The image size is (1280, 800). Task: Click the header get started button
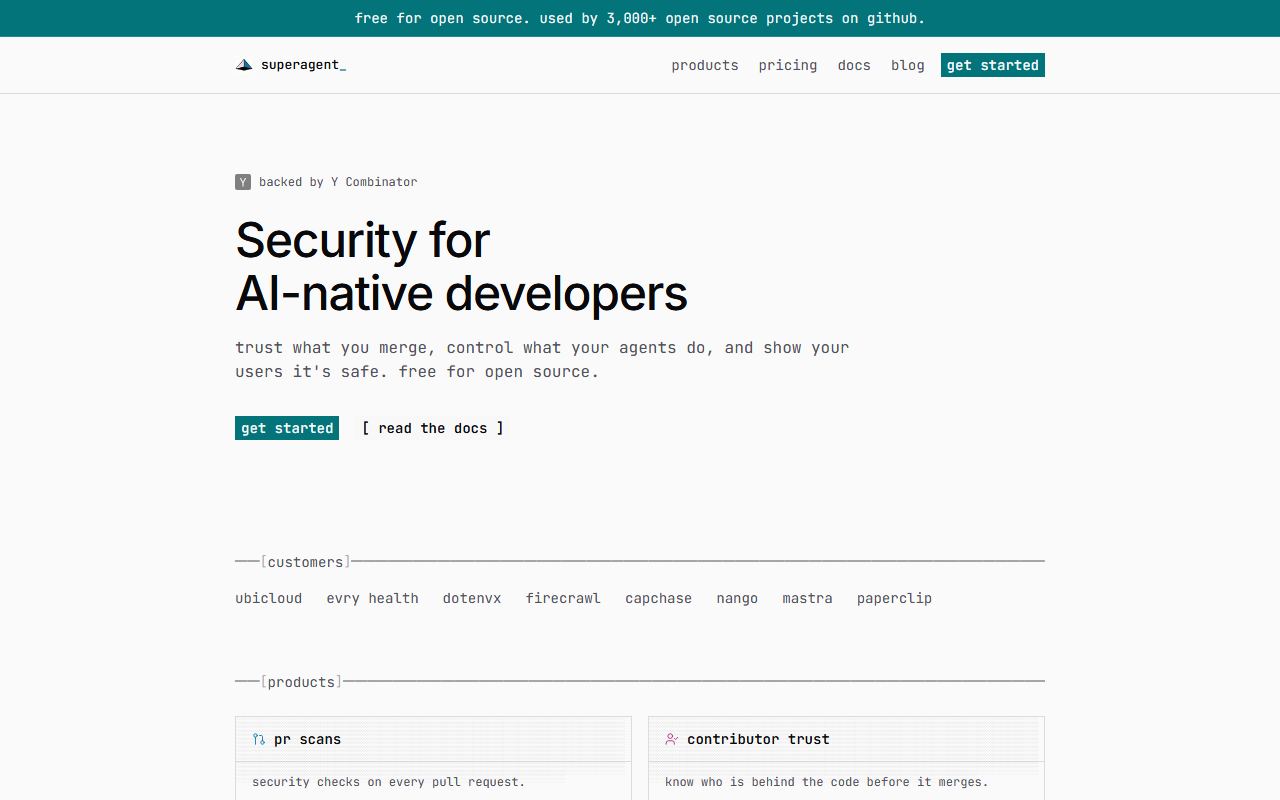click(x=993, y=65)
